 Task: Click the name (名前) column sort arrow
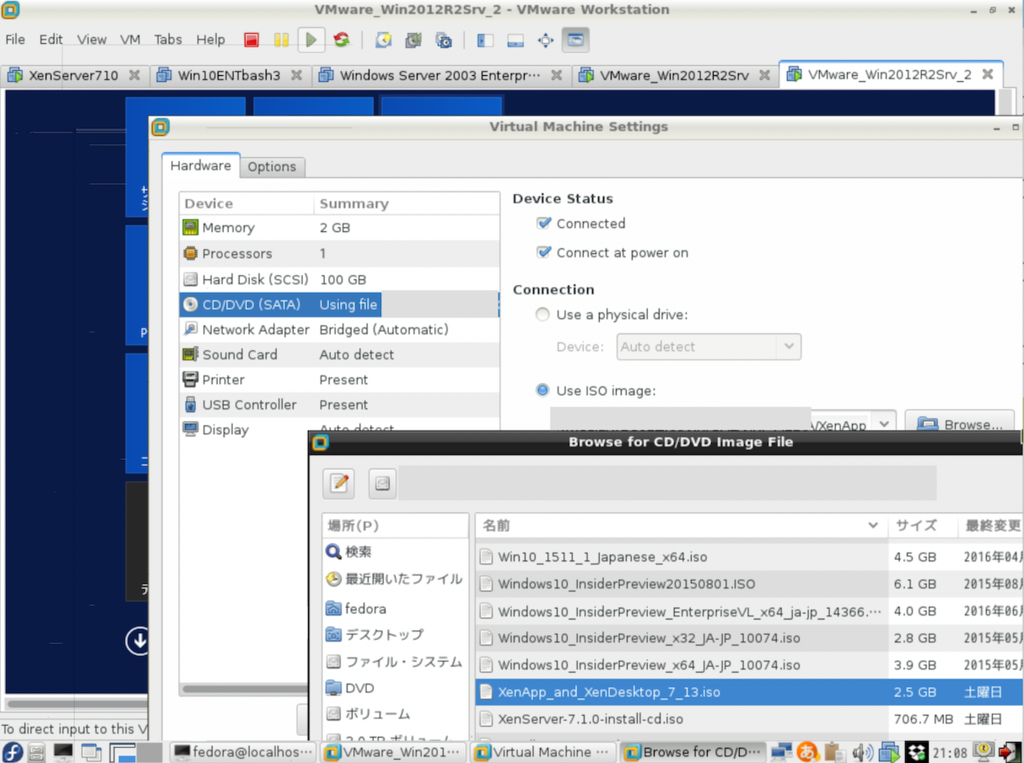point(872,526)
